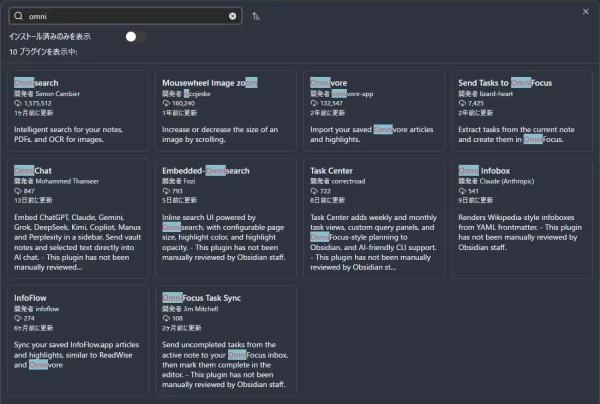Click download count 7,425
The height and width of the screenshot is (404, 600).
click(476, 103)
